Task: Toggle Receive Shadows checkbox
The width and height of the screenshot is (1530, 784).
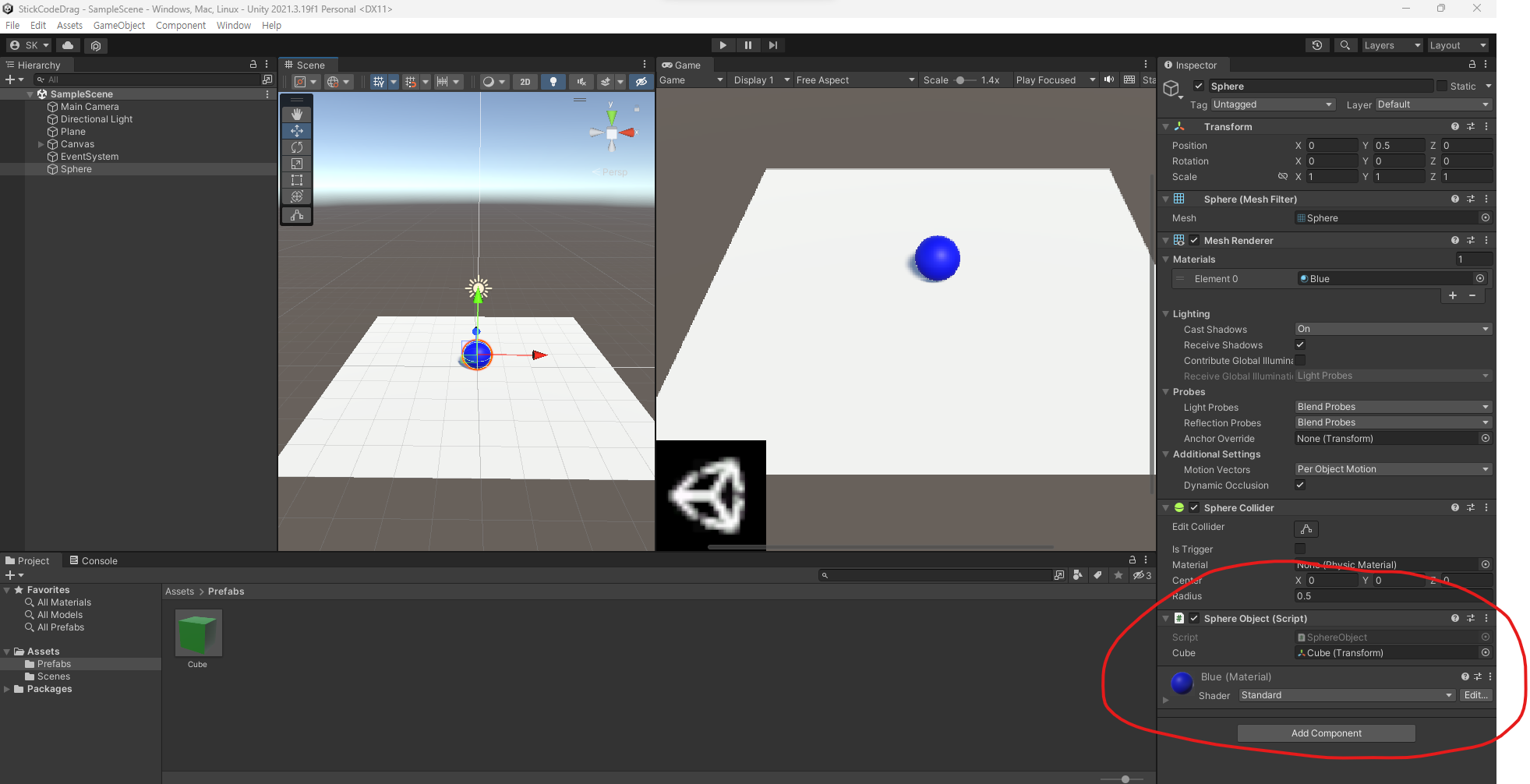Action: [x=1300, y=344]
